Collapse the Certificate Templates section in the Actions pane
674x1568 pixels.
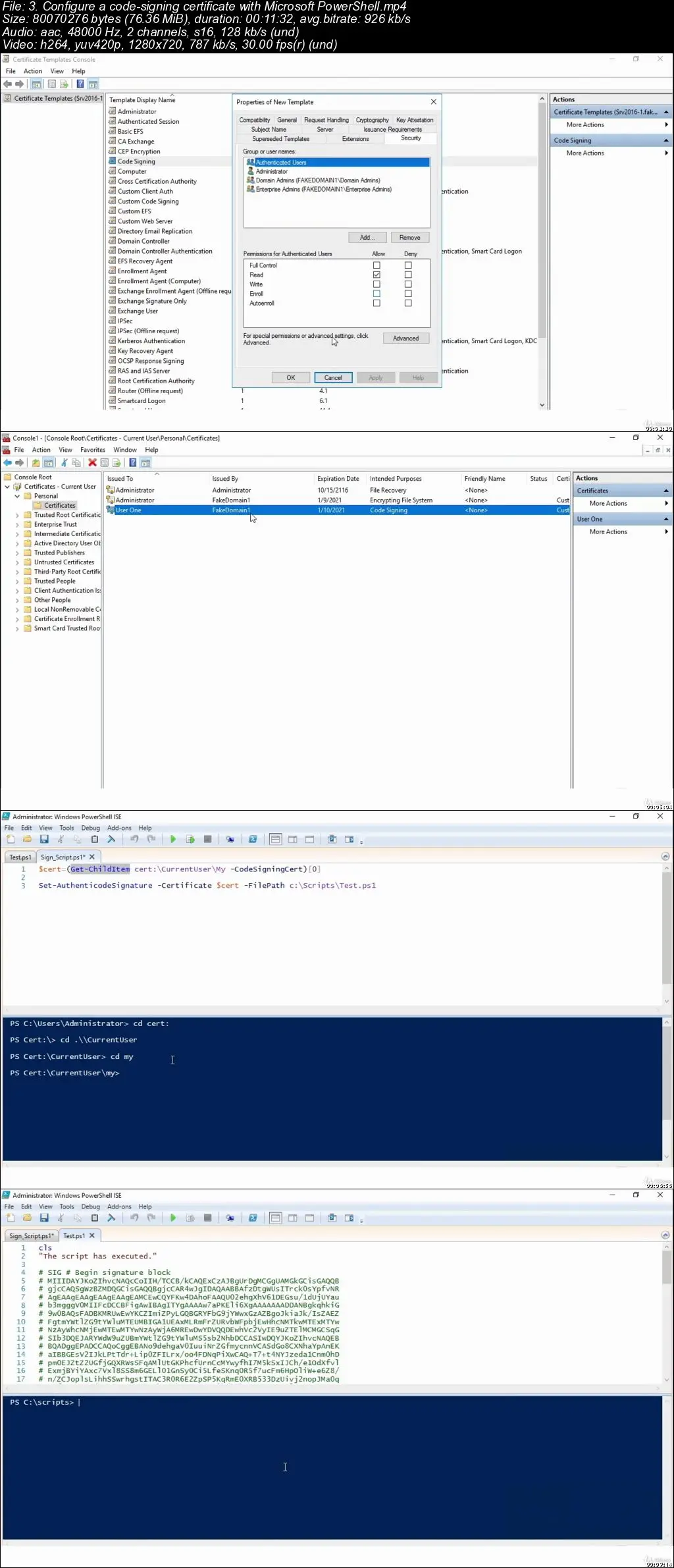666,112
